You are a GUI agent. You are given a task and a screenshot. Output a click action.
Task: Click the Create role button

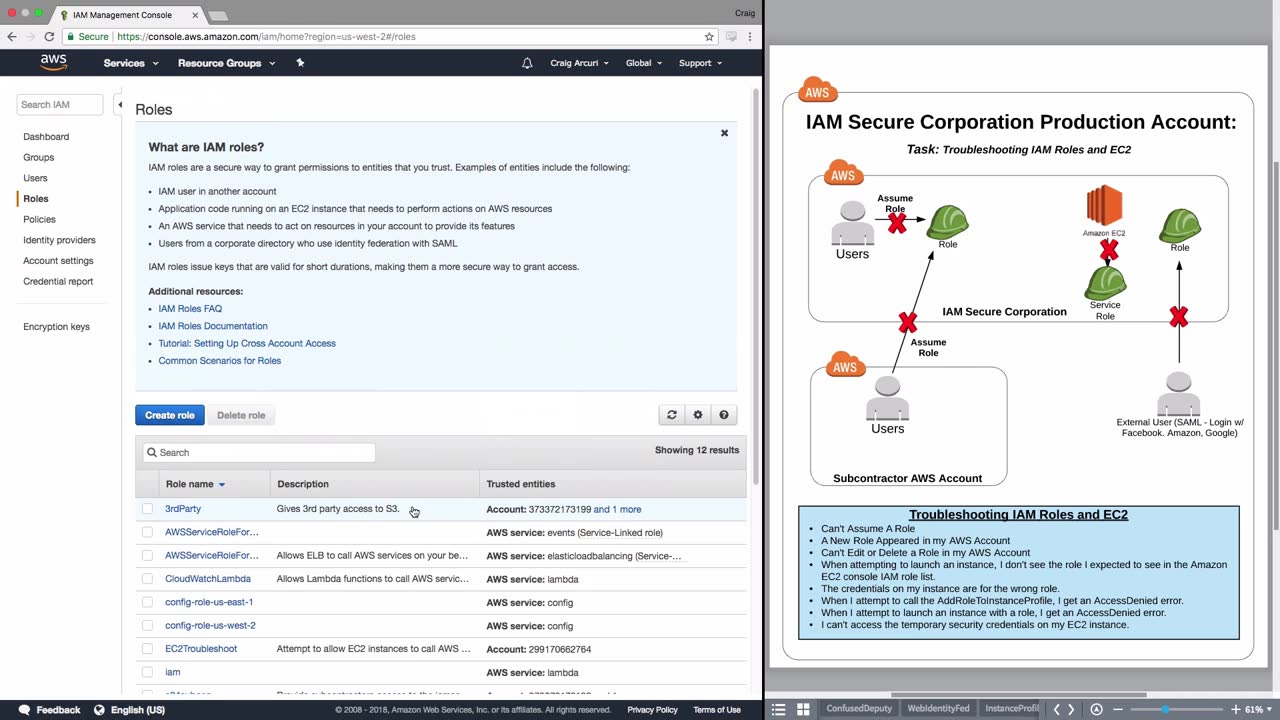(x=170, y=415)
